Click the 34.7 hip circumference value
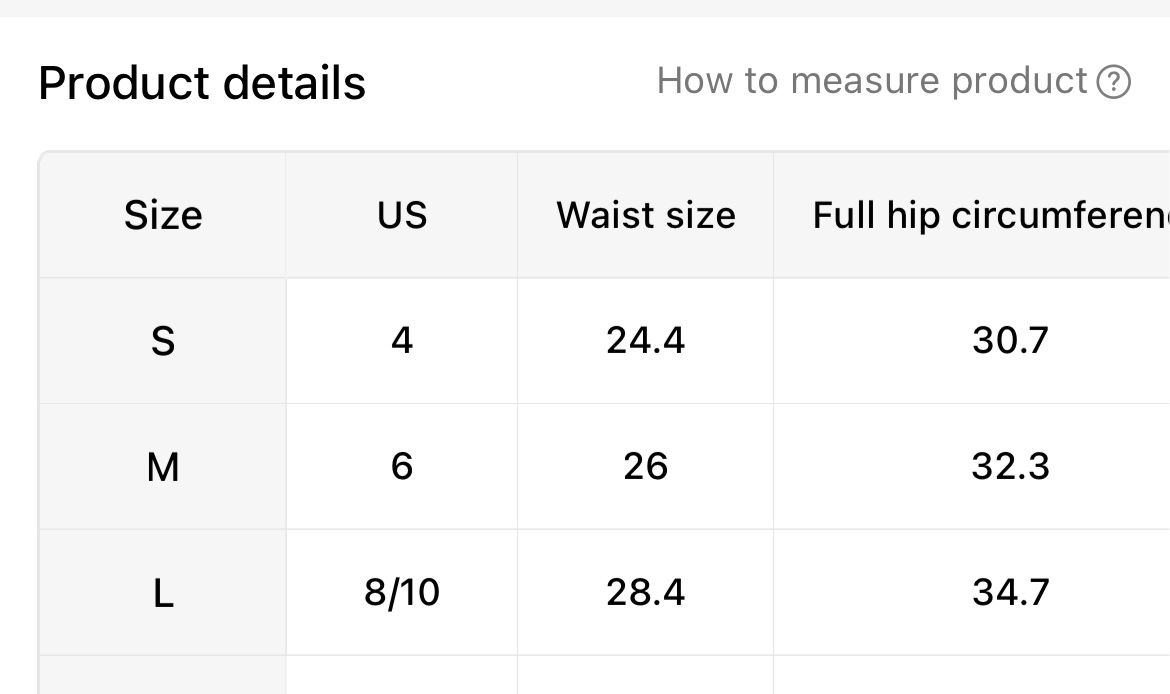The height and width of the screenshot is (694, 1170). 1010,593
